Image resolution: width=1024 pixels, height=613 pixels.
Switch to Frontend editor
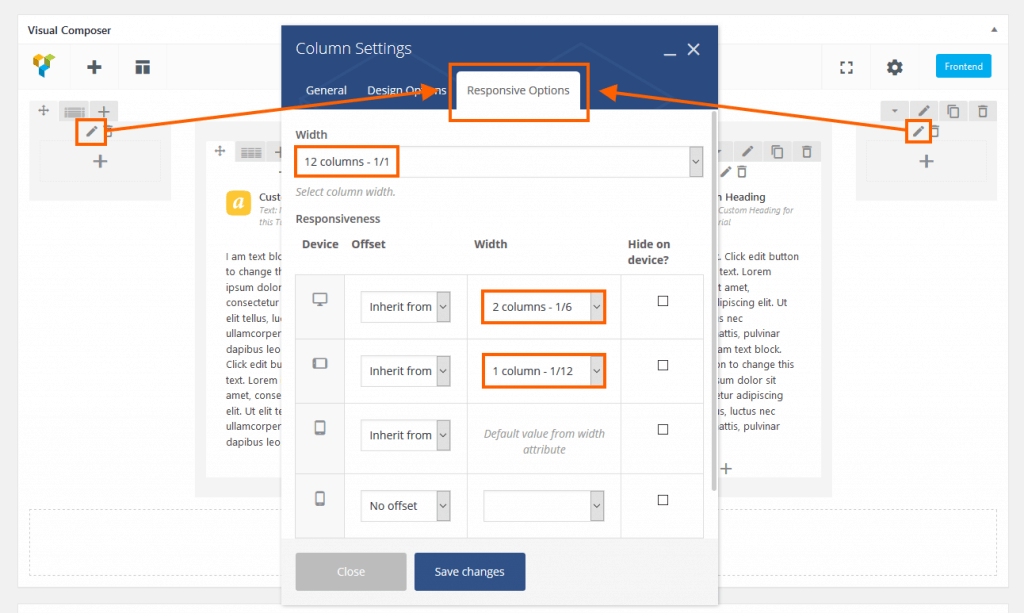point(963,66)
